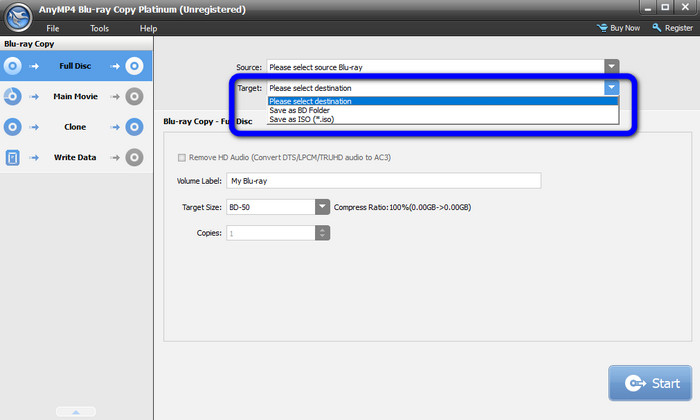The width and height of the screenshot is (700, 420).
Task: Click the Compress Ratio text
Action: (x=402, y=207)
